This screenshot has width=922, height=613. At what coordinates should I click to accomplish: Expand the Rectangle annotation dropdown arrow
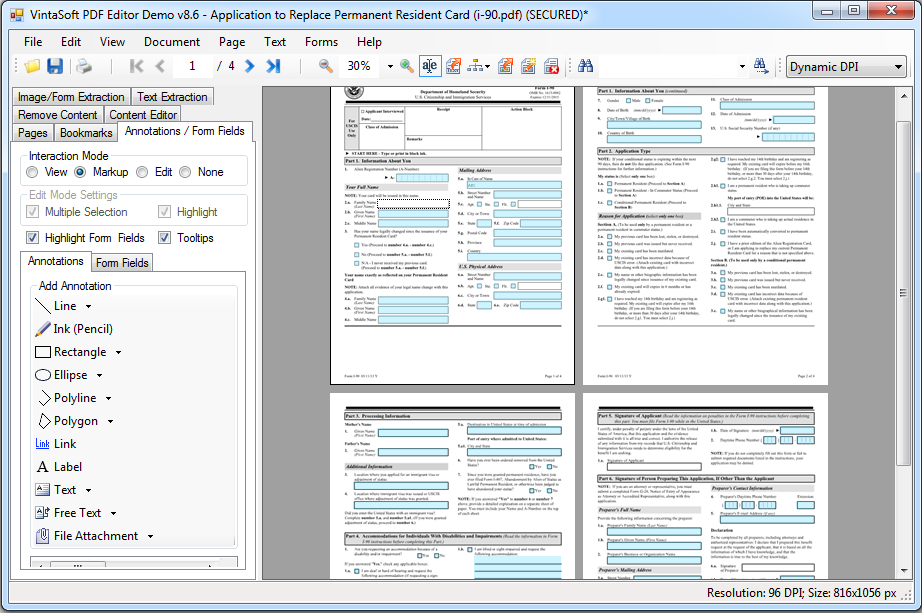click(x=118, y=352)
